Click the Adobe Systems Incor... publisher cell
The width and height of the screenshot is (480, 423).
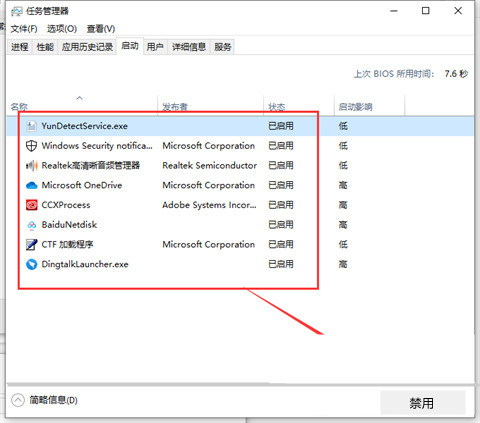point(209,205)
